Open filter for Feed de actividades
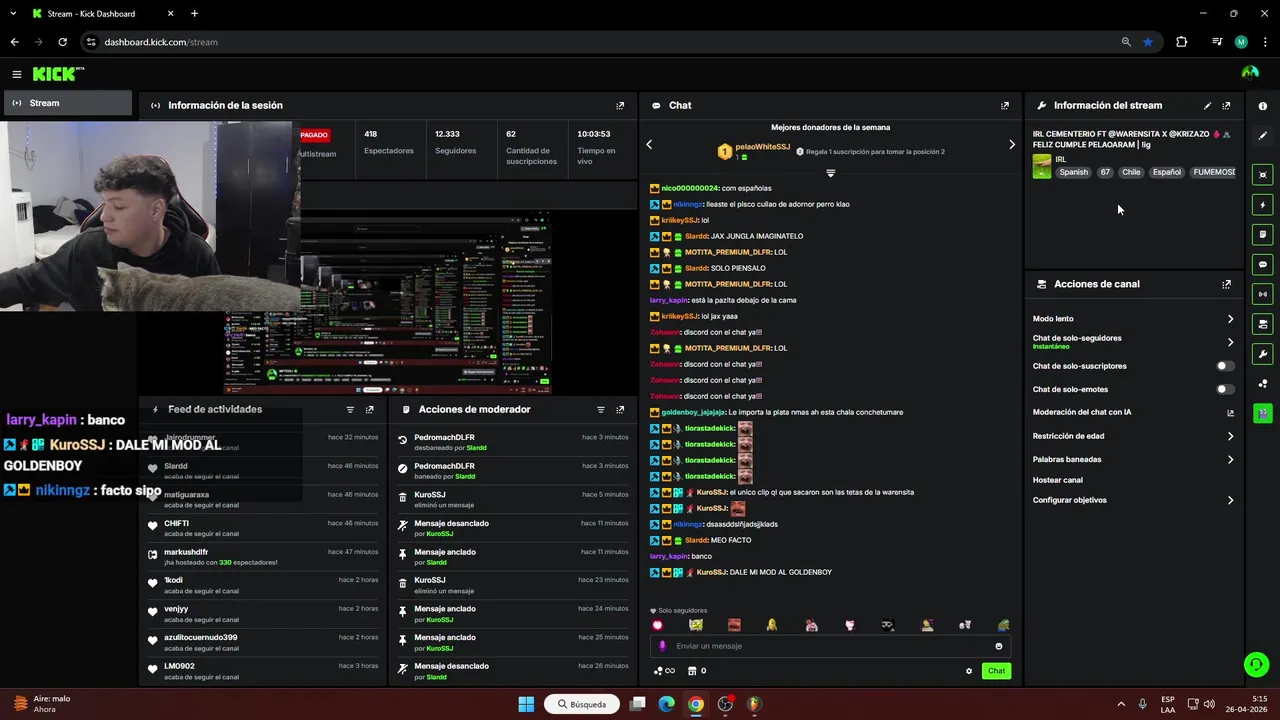The width and height of the screenshot is (1280, 720). pyautogui.click(x=350, y=409)
